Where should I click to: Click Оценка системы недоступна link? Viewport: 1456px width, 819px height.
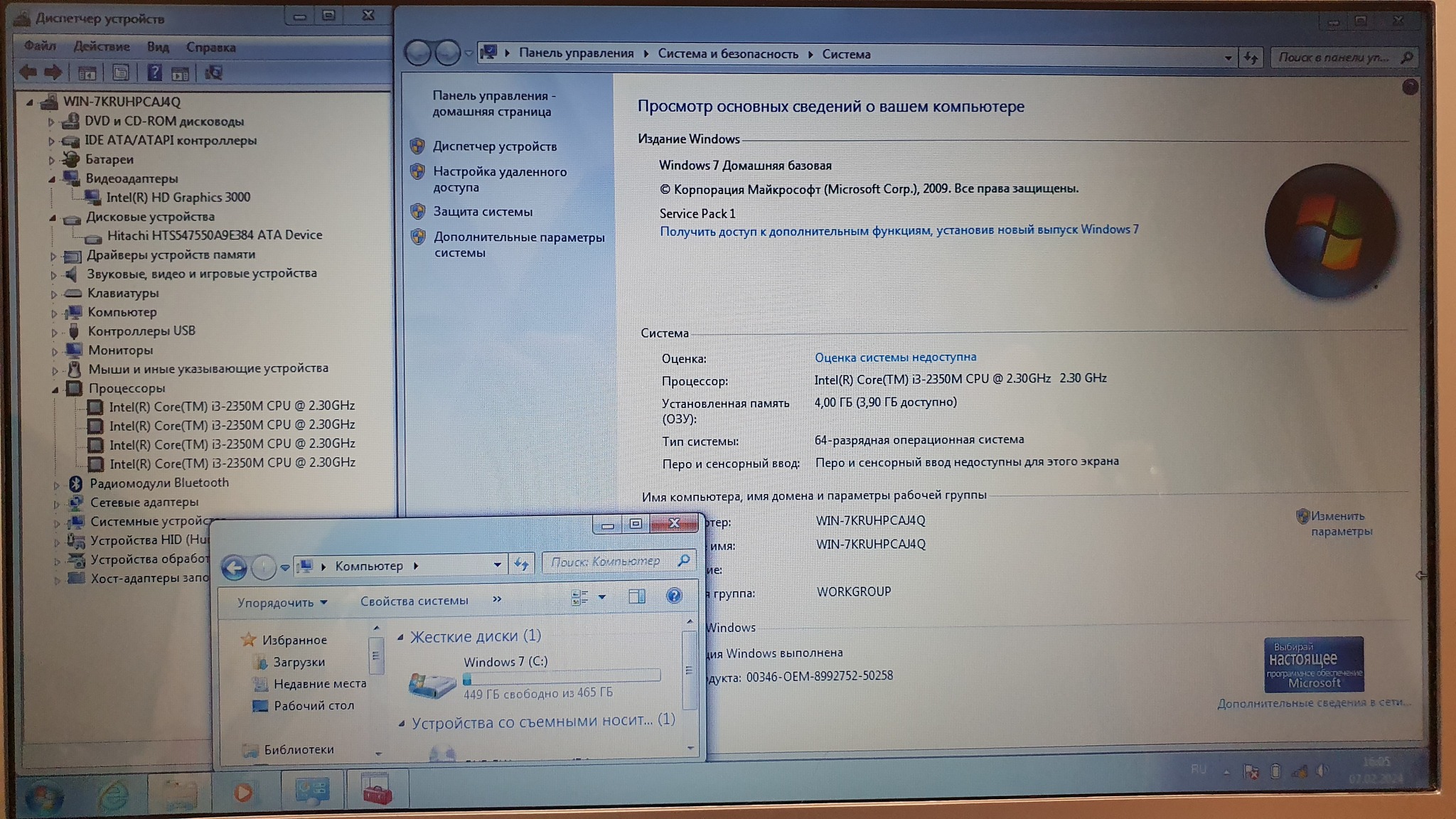point(895,357)
